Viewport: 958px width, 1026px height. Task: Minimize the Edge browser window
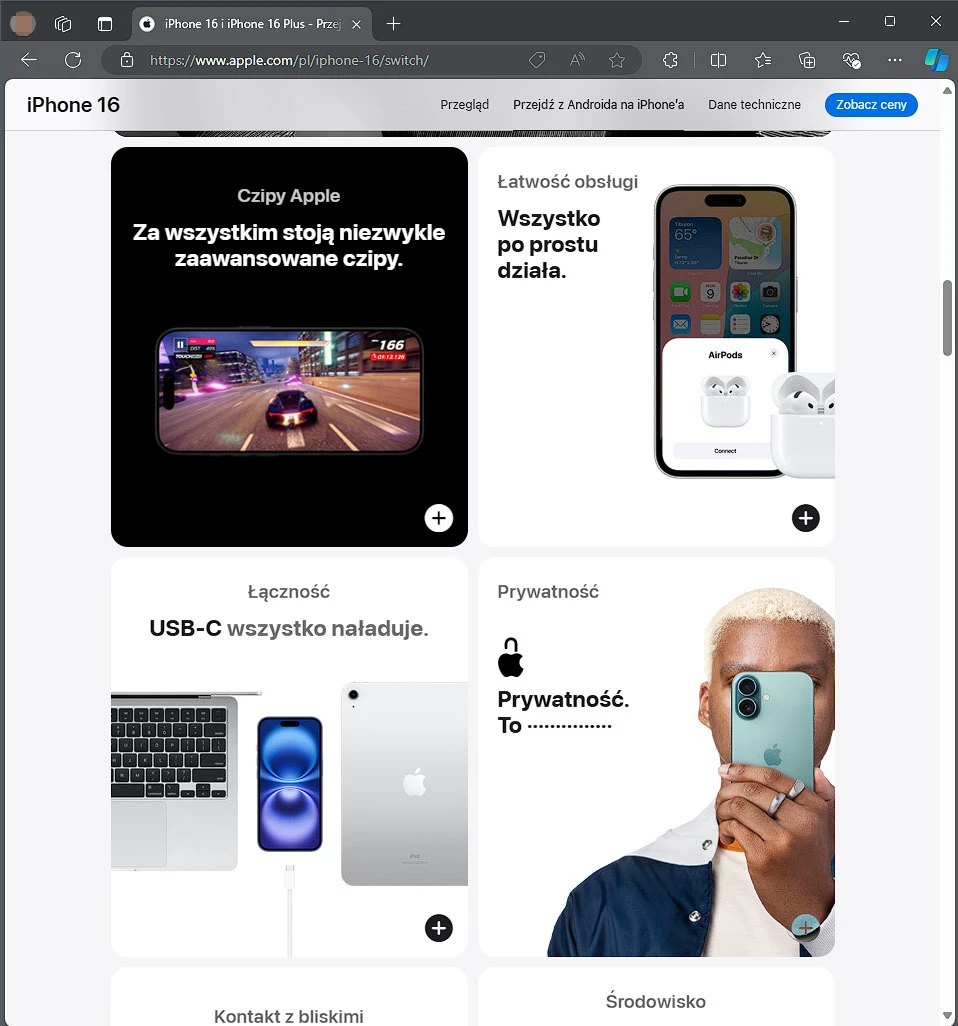click(844, 22)
